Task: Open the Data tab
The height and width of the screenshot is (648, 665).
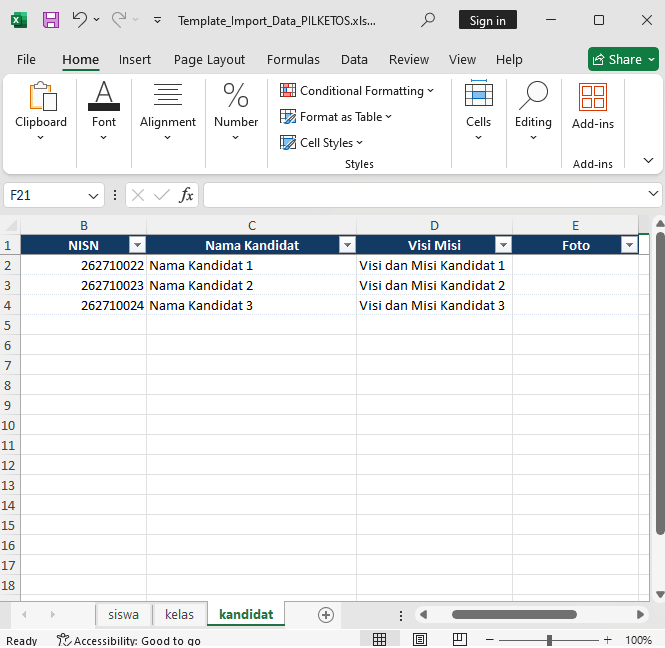Action: click(354, 59)
